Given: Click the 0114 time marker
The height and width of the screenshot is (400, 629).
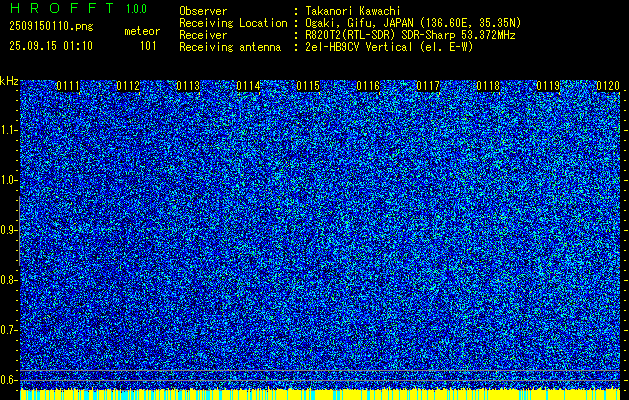Looking at the screenshot, I should (x=248, y=86).
